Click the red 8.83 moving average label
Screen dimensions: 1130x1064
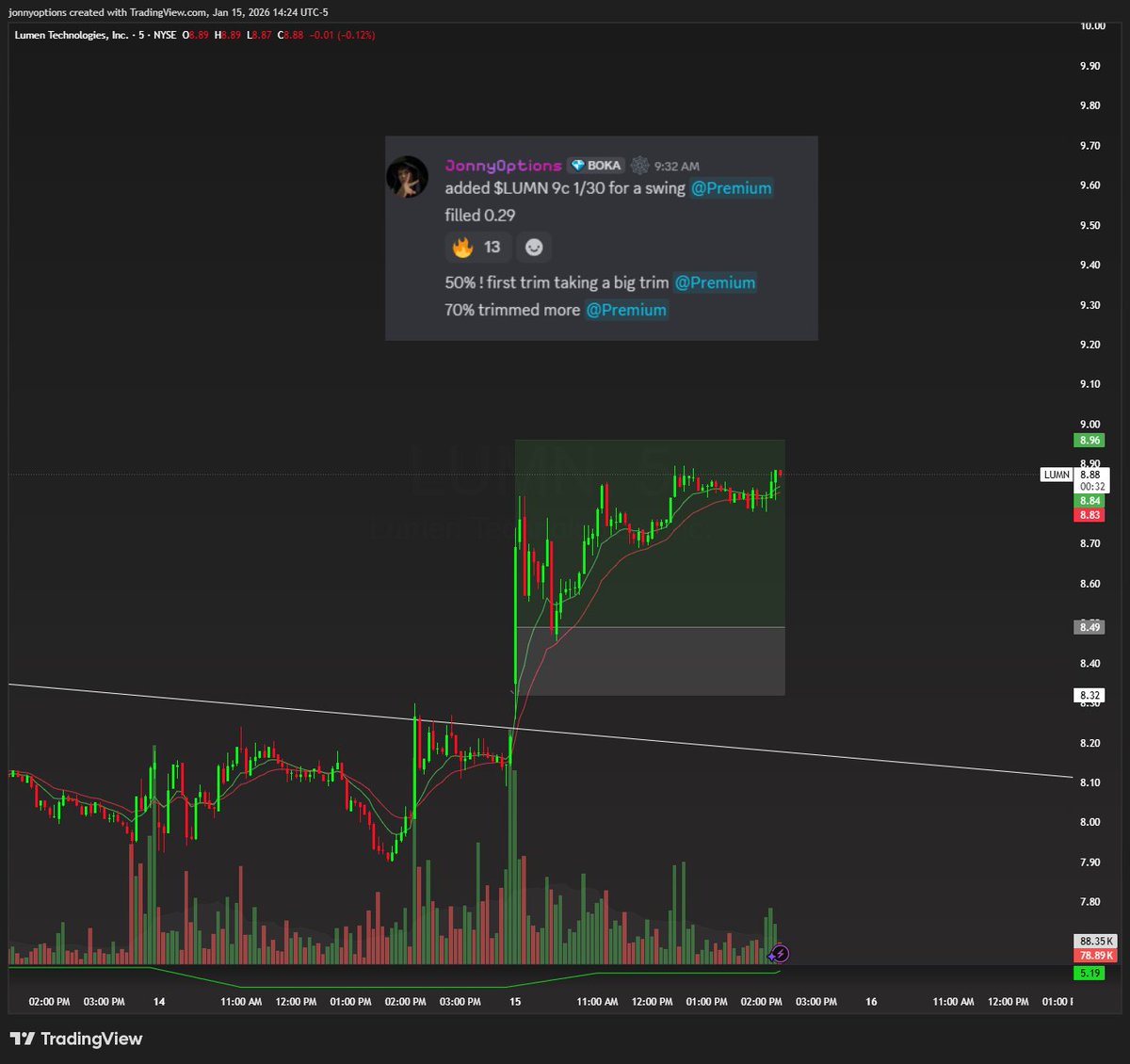tap(1090, 515)
